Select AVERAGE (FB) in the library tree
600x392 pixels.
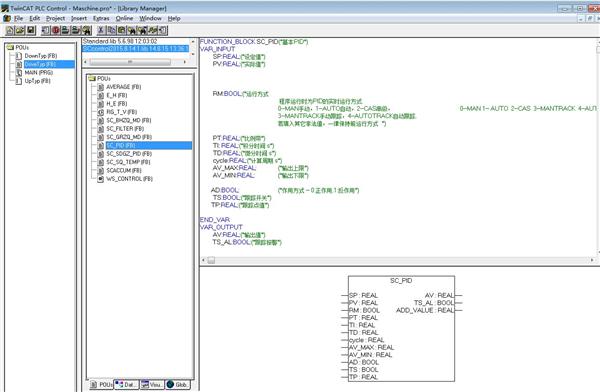124,87
